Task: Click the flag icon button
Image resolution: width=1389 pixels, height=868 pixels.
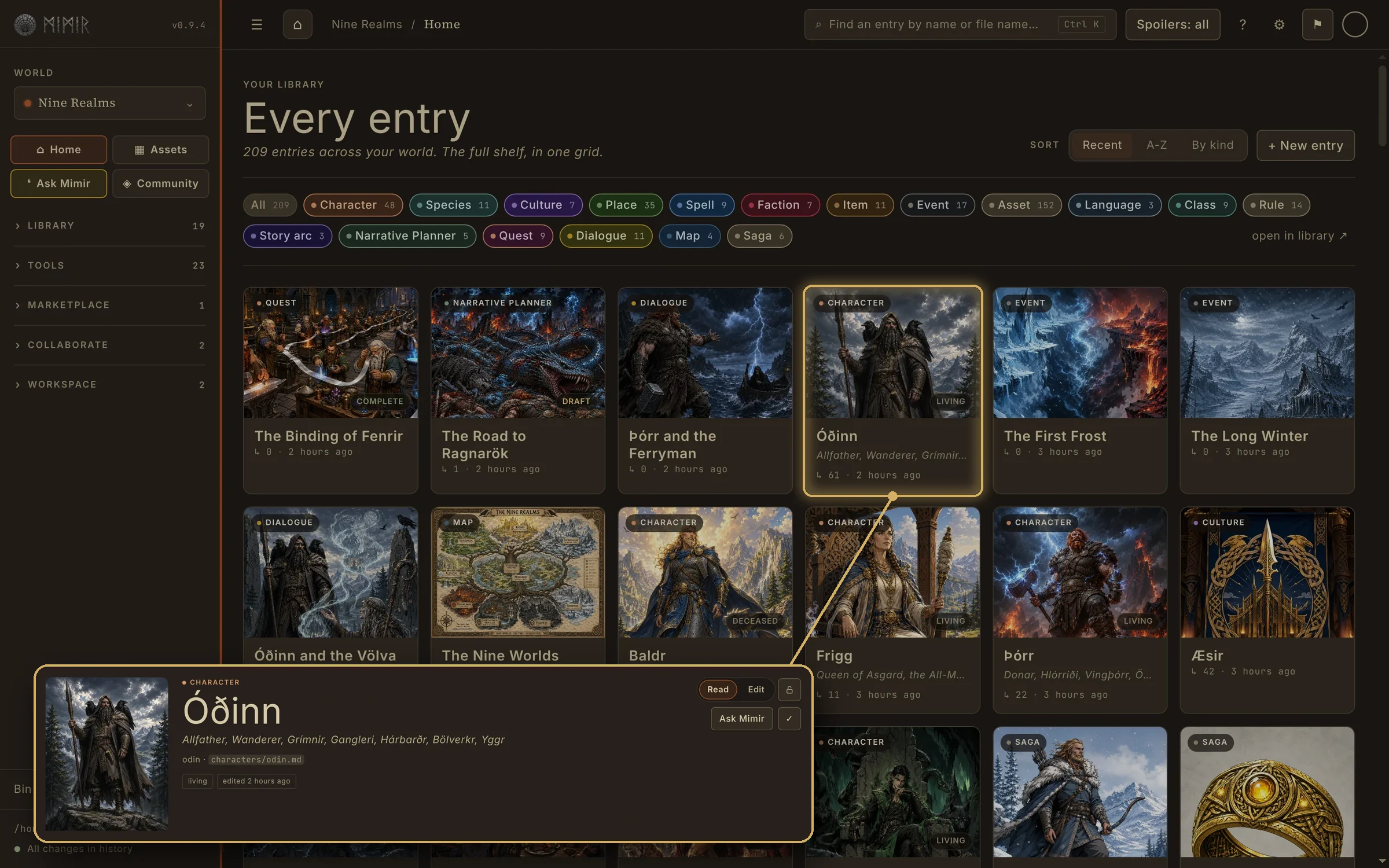Action: coord(1318,24)
